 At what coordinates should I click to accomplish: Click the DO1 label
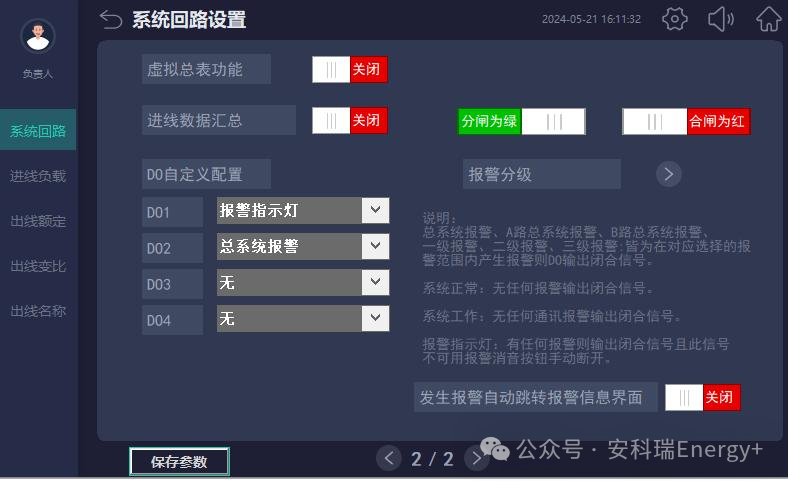173,212
